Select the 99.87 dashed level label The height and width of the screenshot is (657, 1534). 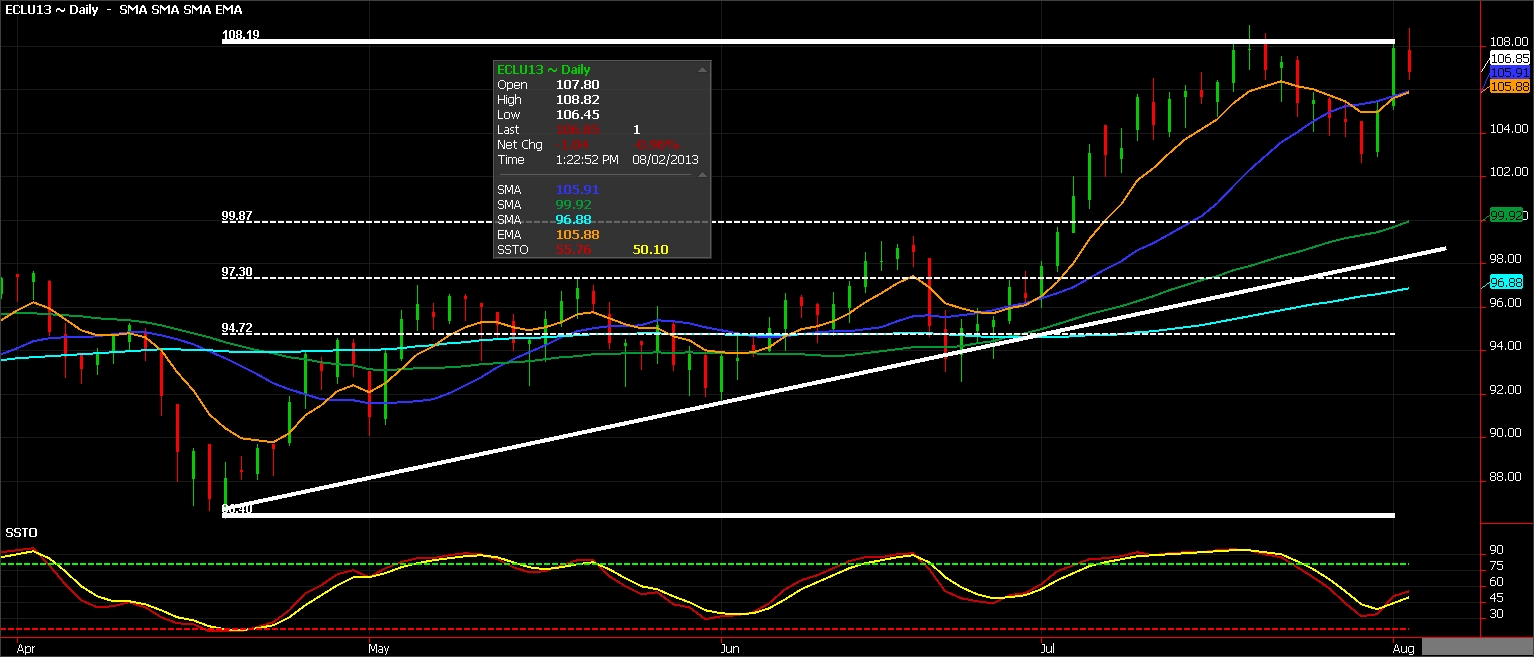point(237,216)
